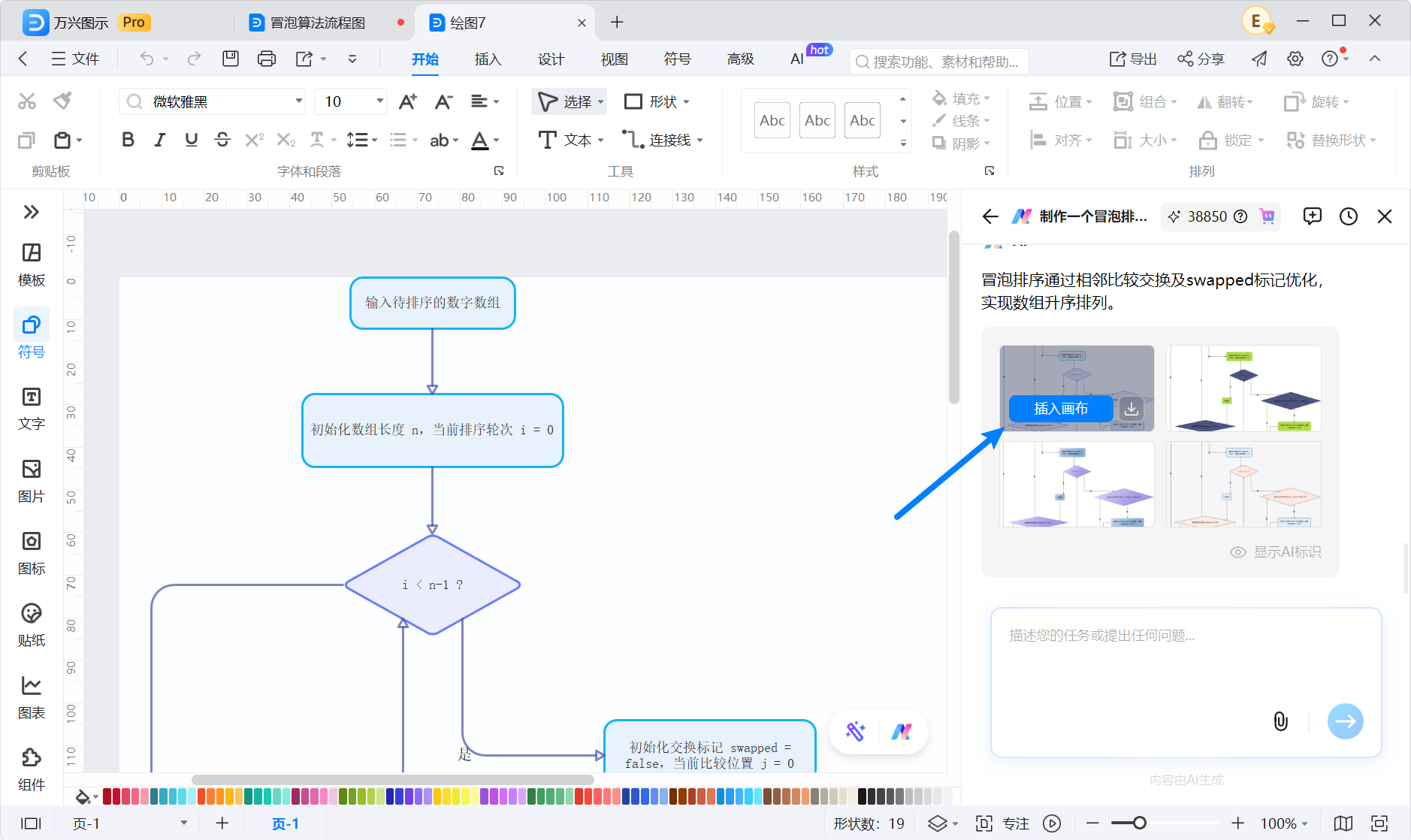The width and height of the screenshot is (1411, 840).
Task: Open the 文字 text sidebar panel
Action: pyautogui.click(x=32, y=409)
